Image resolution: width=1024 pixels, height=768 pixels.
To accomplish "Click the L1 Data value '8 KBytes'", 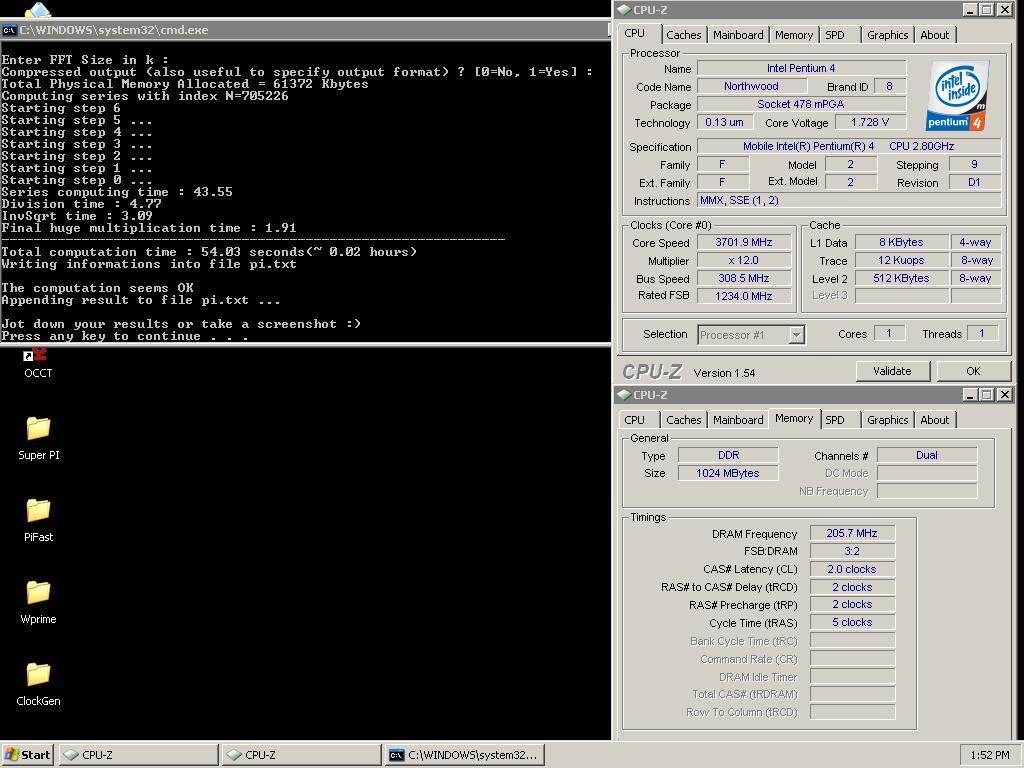I will 901,242.
